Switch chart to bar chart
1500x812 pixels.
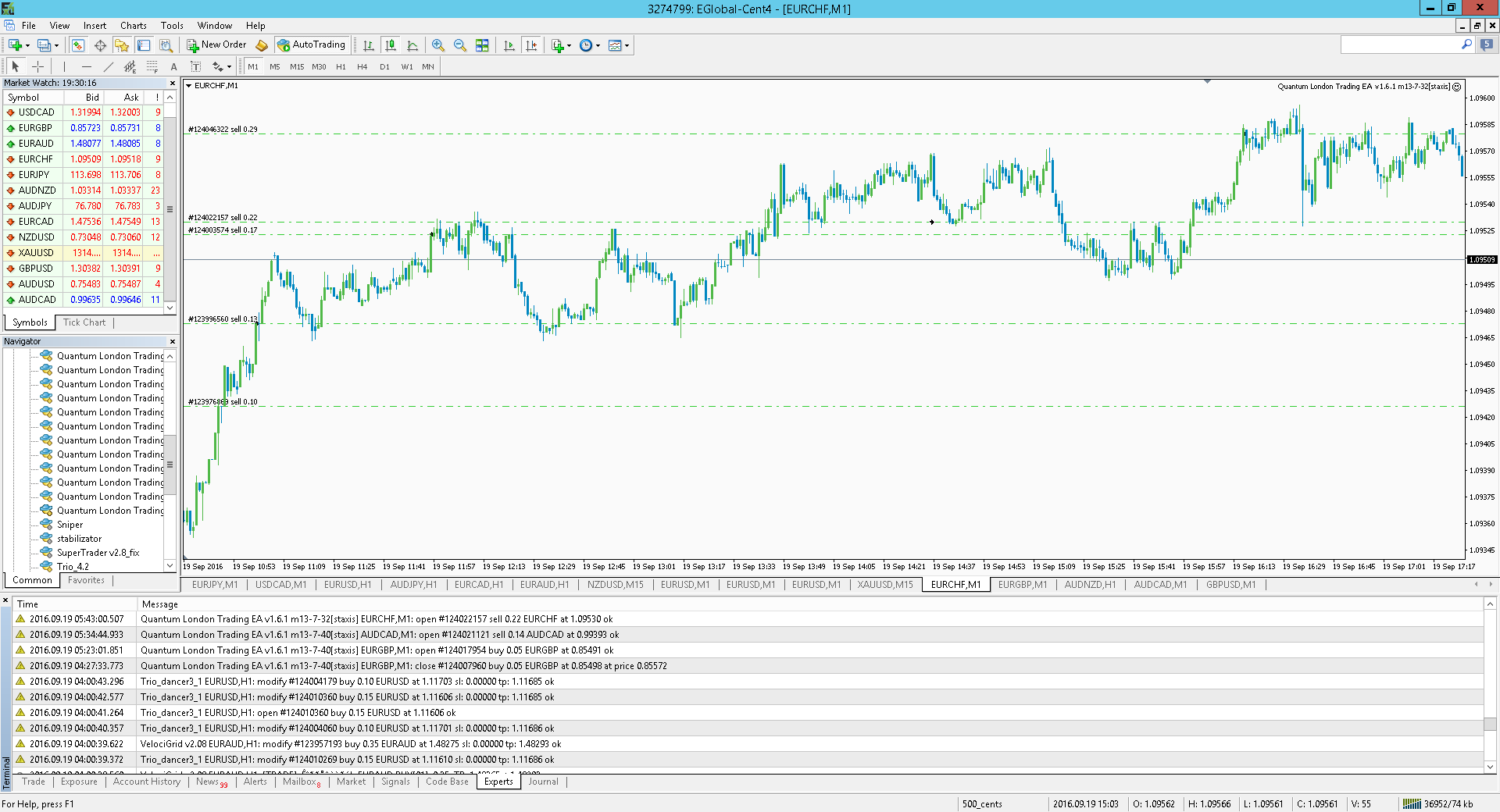pos(369,45)
